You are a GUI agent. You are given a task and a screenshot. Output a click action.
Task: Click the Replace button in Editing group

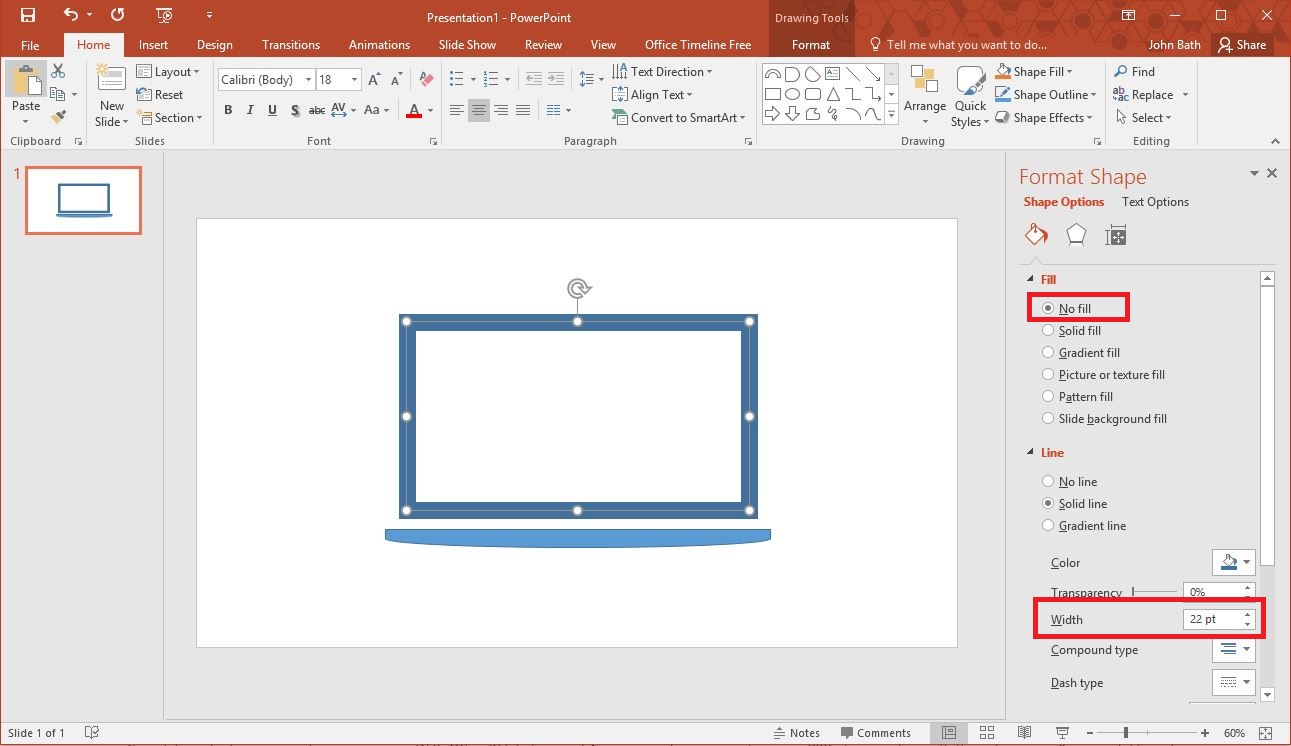[1151, 94]
